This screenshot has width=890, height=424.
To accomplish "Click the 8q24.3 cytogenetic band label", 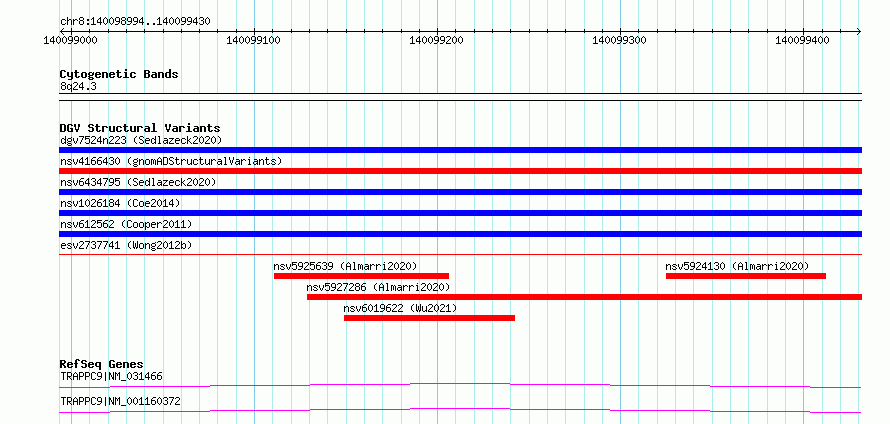I will pos(78,87).
